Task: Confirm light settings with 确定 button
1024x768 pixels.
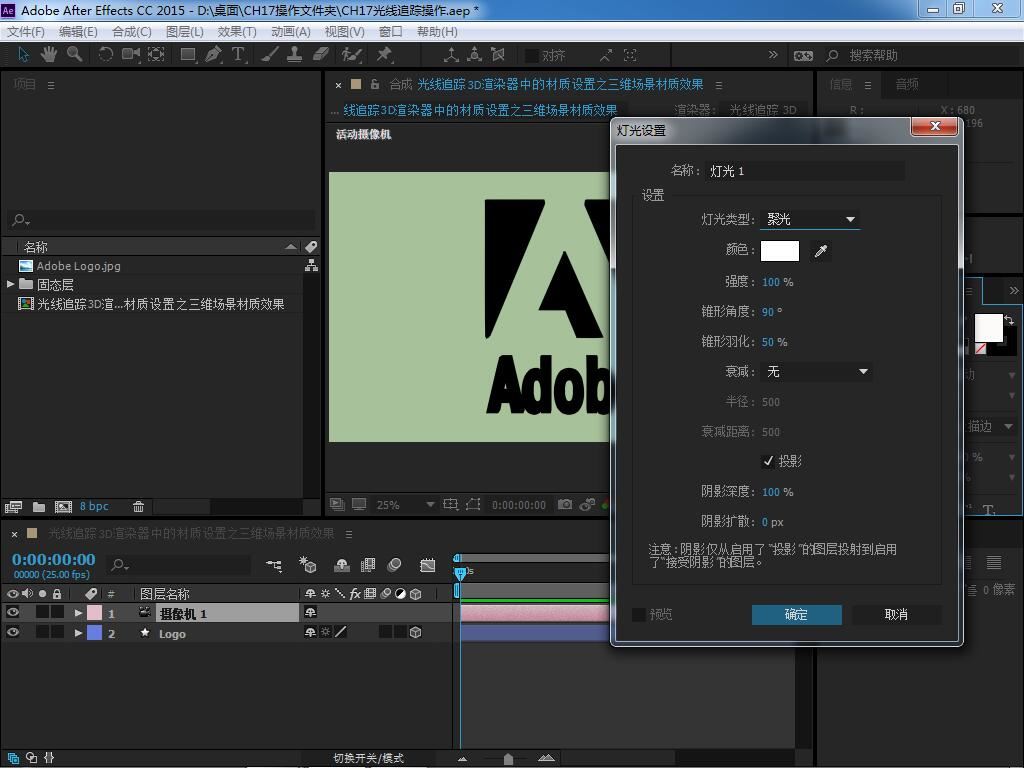Action: coord(796,615)
